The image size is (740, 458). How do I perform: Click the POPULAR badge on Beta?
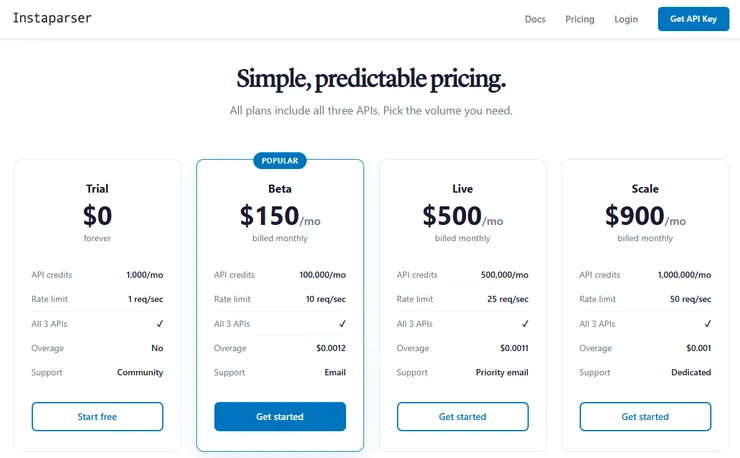coord(280,160)
